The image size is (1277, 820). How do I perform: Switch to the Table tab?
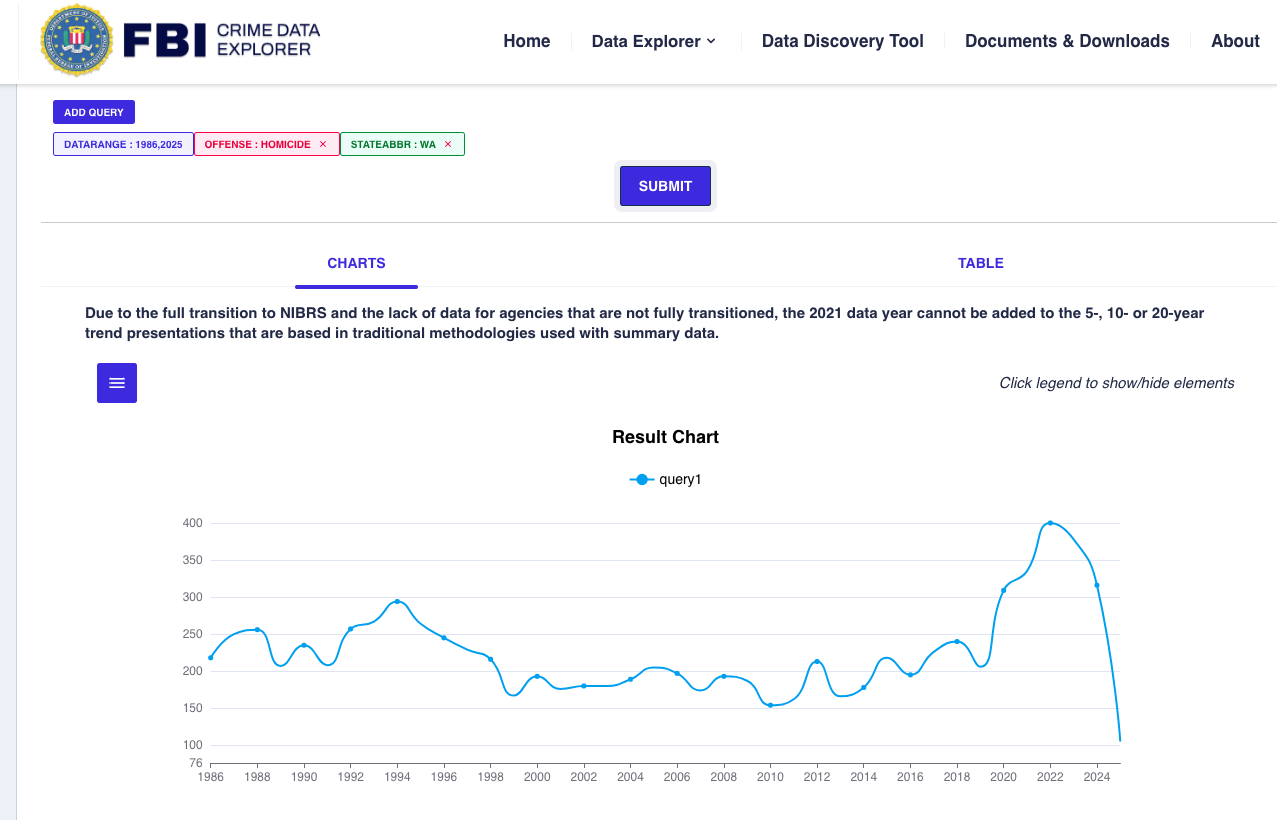980,263
